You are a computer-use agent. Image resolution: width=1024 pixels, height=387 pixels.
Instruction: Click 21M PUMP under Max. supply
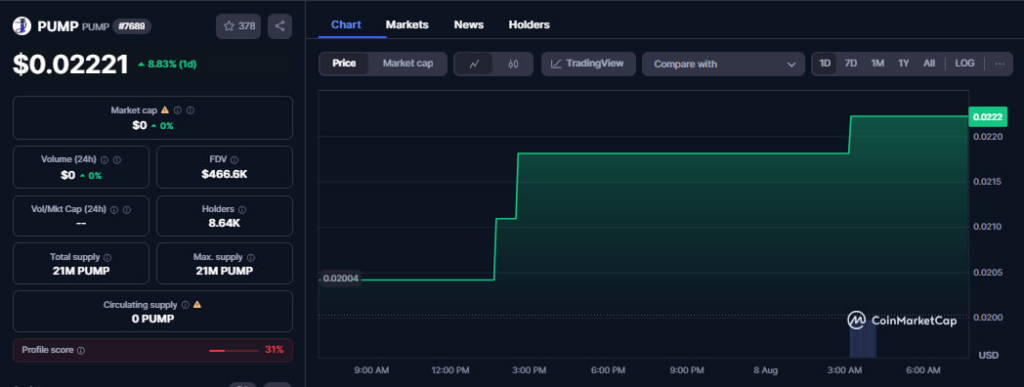coord(225,271)
